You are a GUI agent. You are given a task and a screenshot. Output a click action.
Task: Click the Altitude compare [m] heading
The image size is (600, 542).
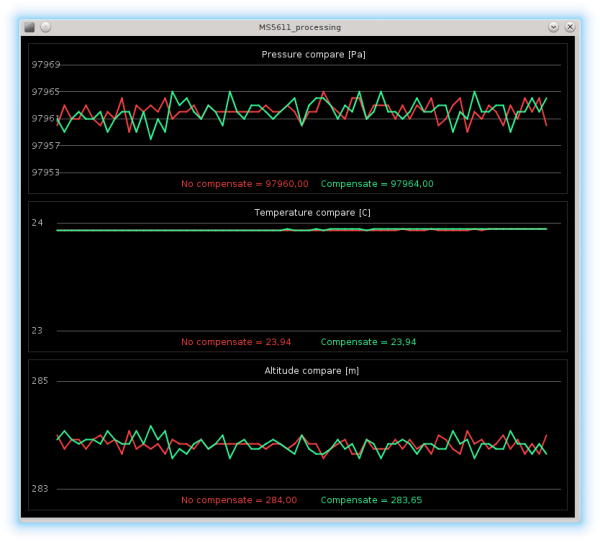coord(312,371)
